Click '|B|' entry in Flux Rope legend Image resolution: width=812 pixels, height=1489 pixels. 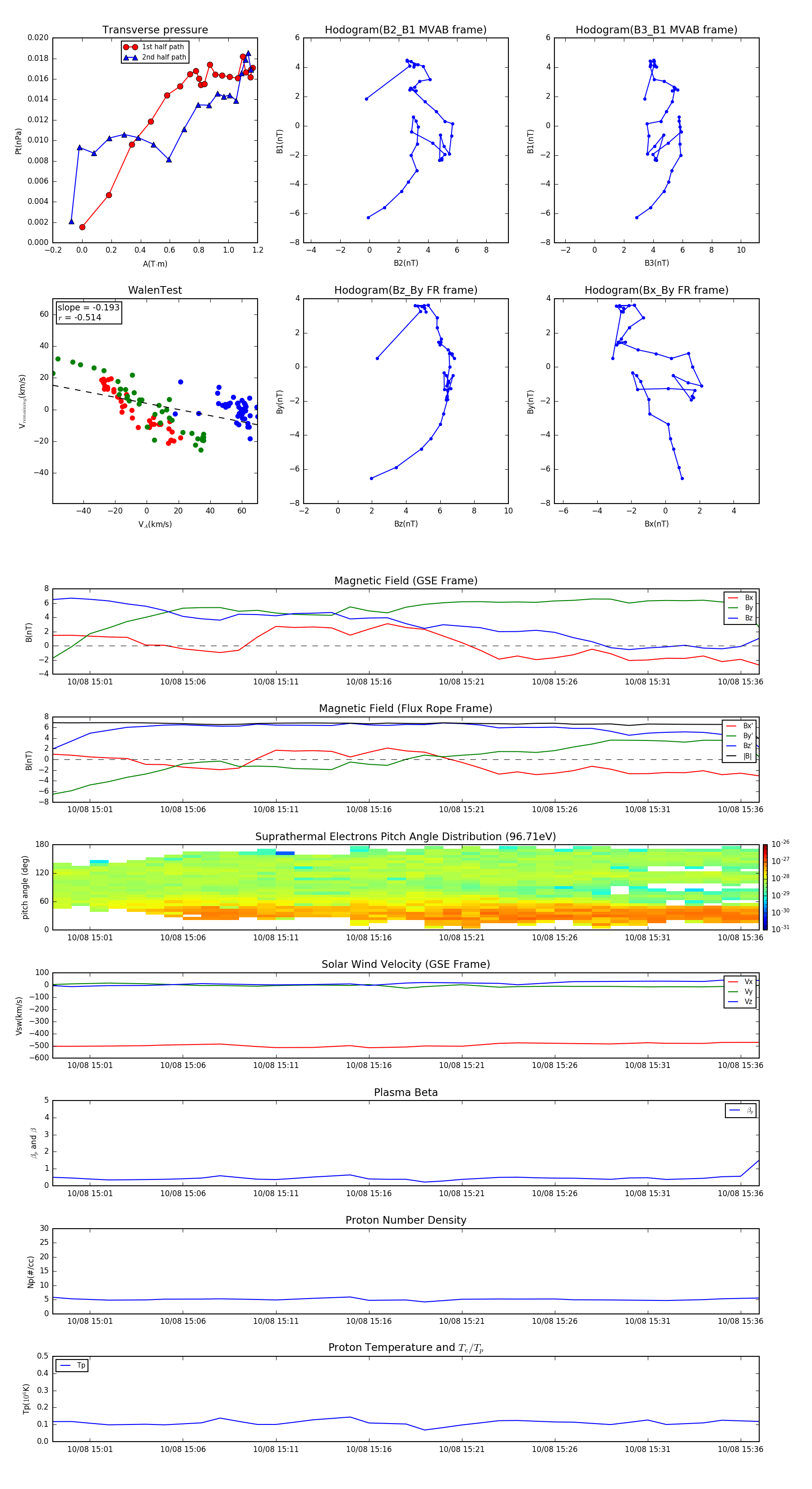(x=740, y=756)
